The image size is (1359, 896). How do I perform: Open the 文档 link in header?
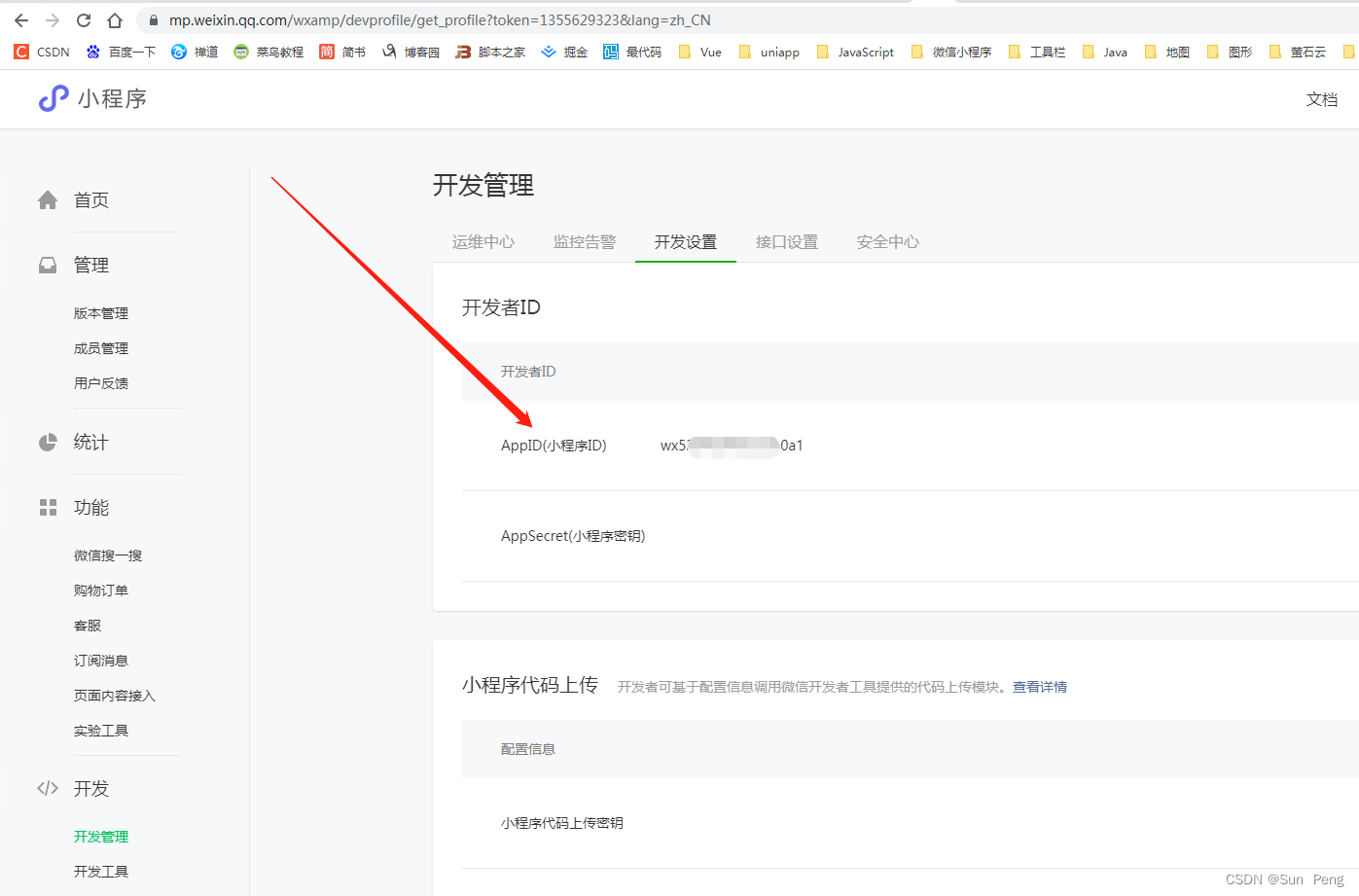point(1322,99)
